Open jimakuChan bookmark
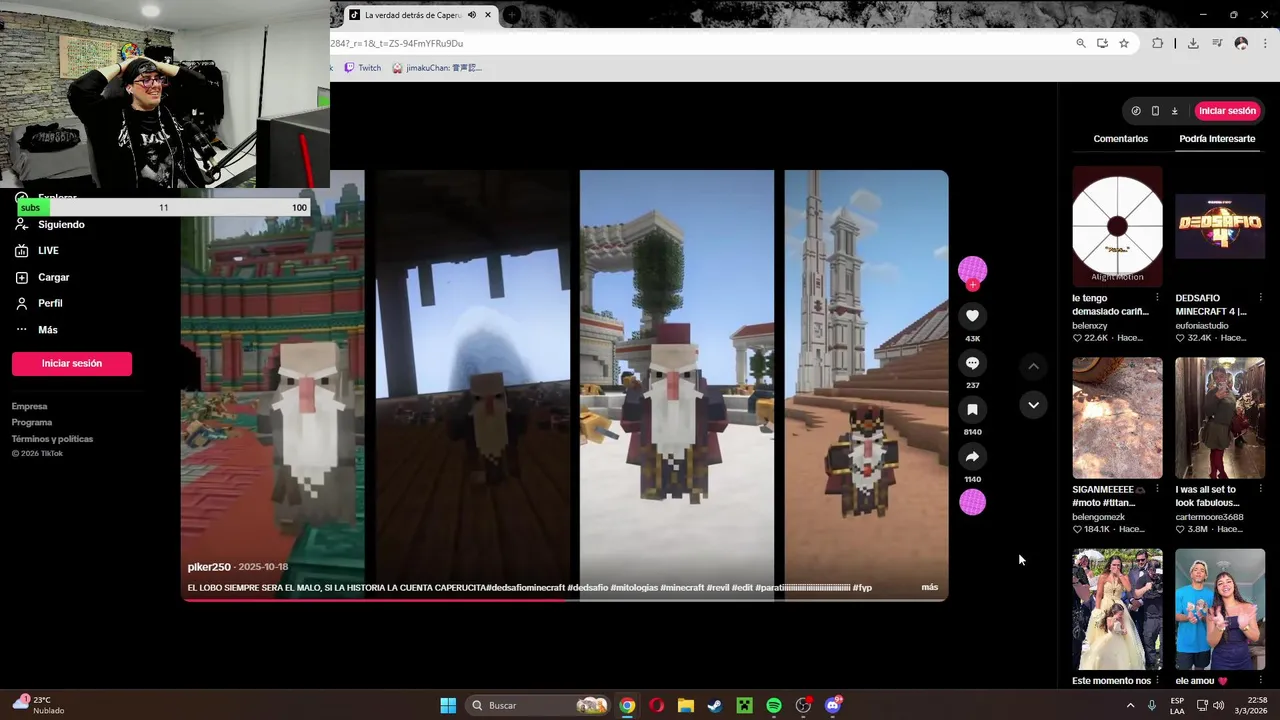Screen dimensions: 1280x720 pos(437,68)
